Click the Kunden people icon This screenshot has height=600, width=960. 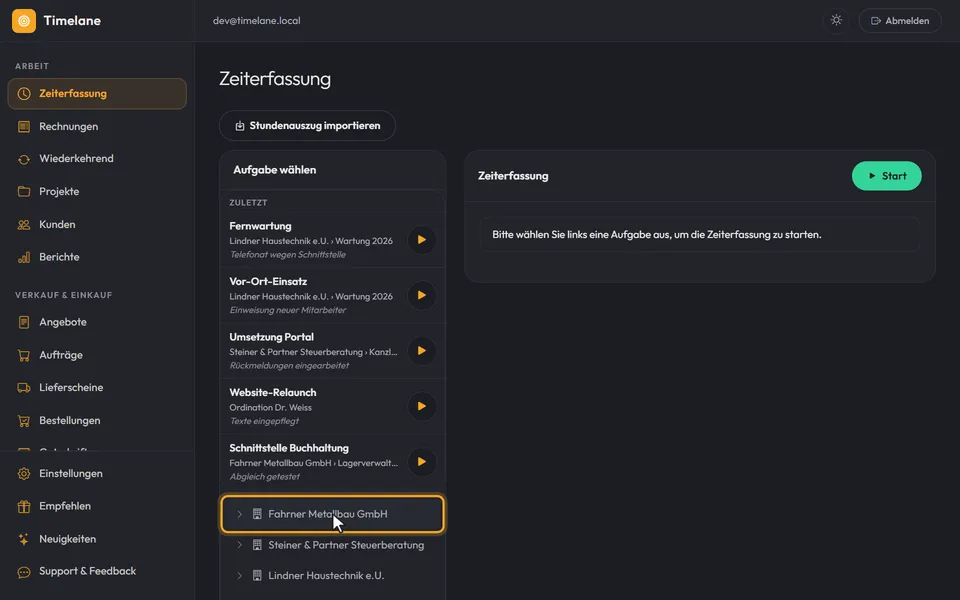(24, 225)
